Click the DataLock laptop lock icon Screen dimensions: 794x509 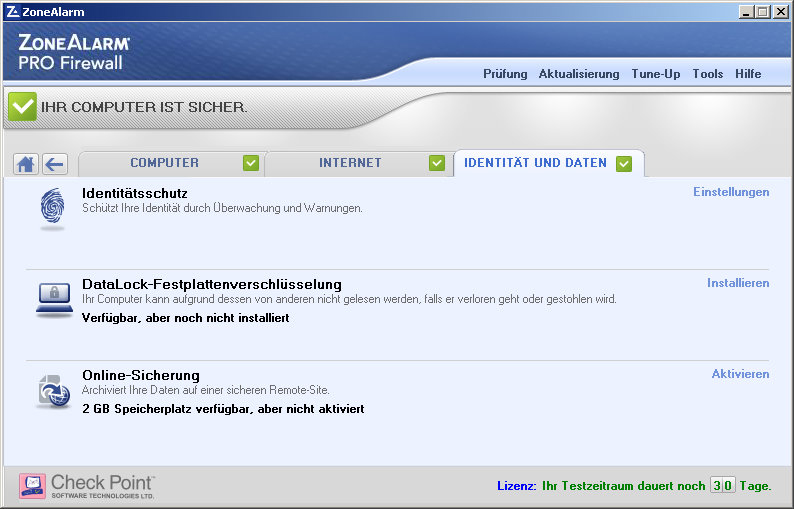(54, 300)
